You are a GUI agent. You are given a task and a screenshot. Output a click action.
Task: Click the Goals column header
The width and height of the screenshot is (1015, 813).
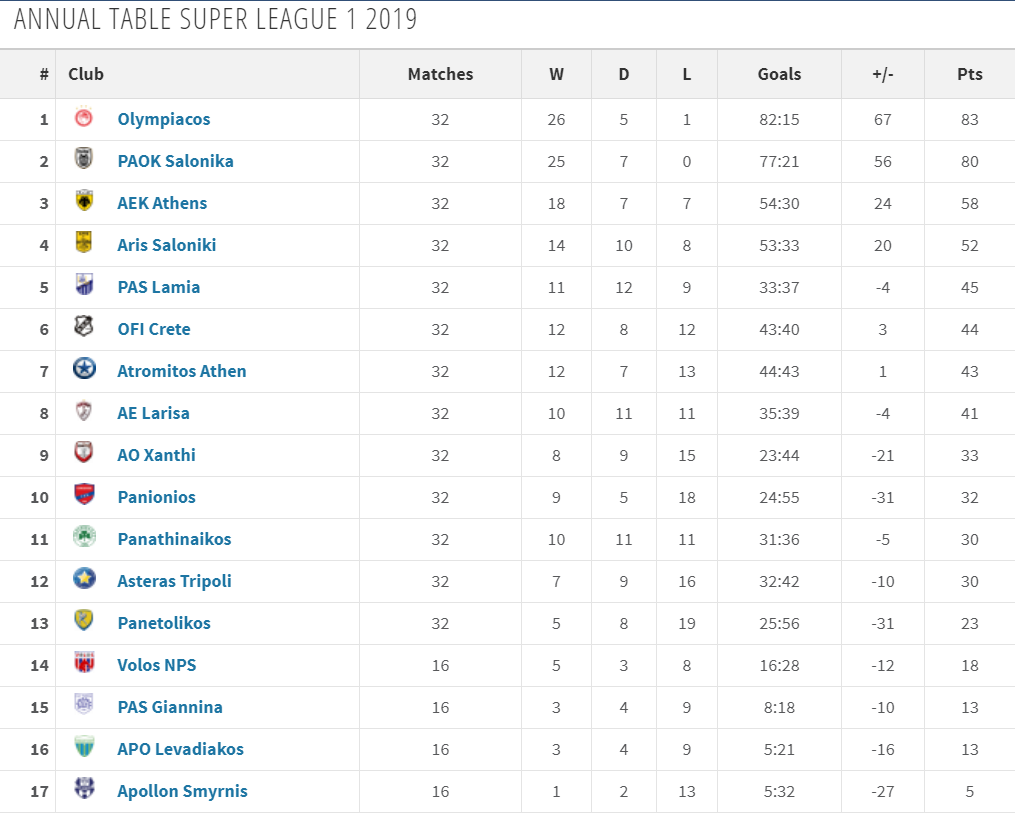click(779, 74)
